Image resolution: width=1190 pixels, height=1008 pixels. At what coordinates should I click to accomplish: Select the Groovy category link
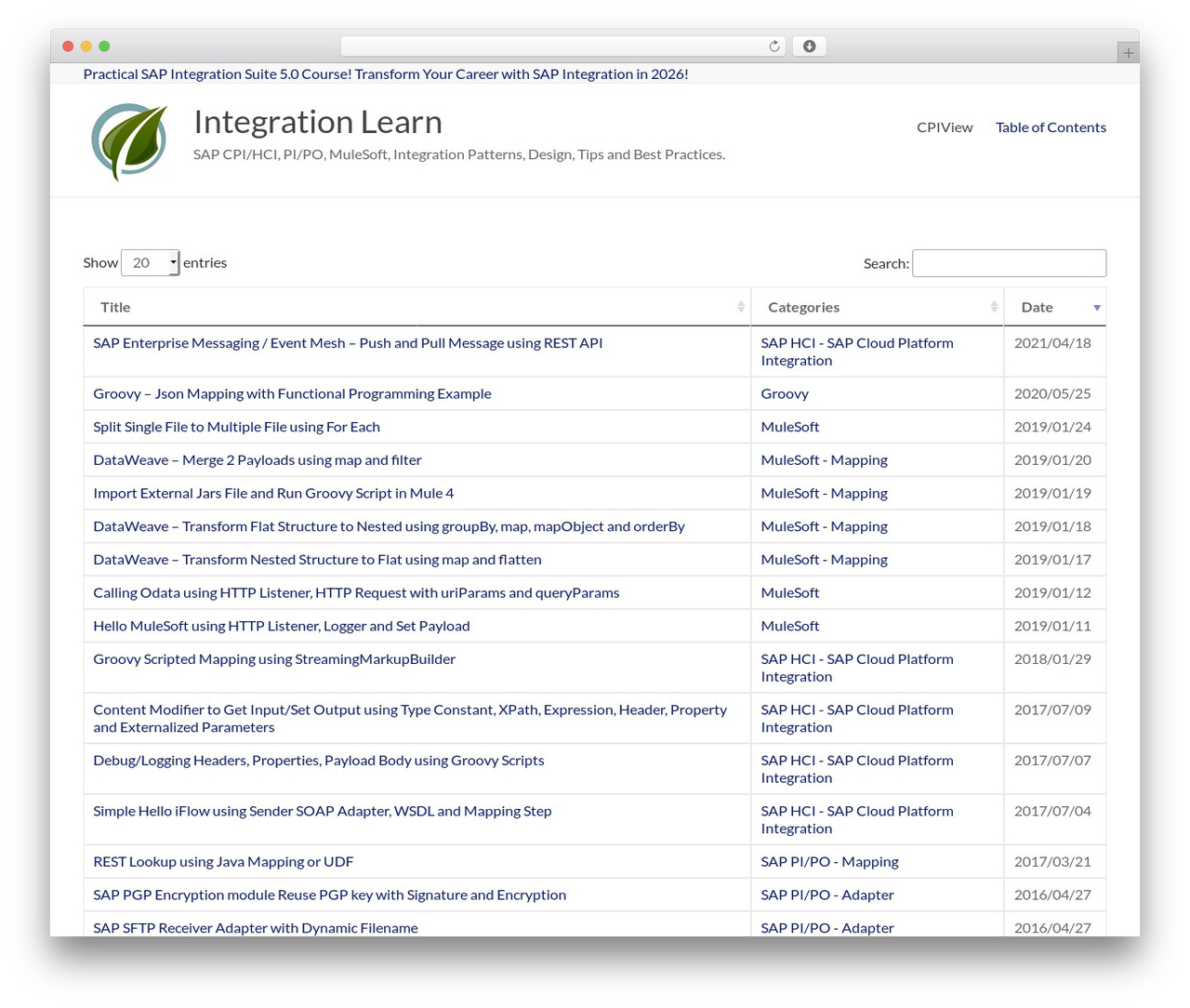click(785, 394)
